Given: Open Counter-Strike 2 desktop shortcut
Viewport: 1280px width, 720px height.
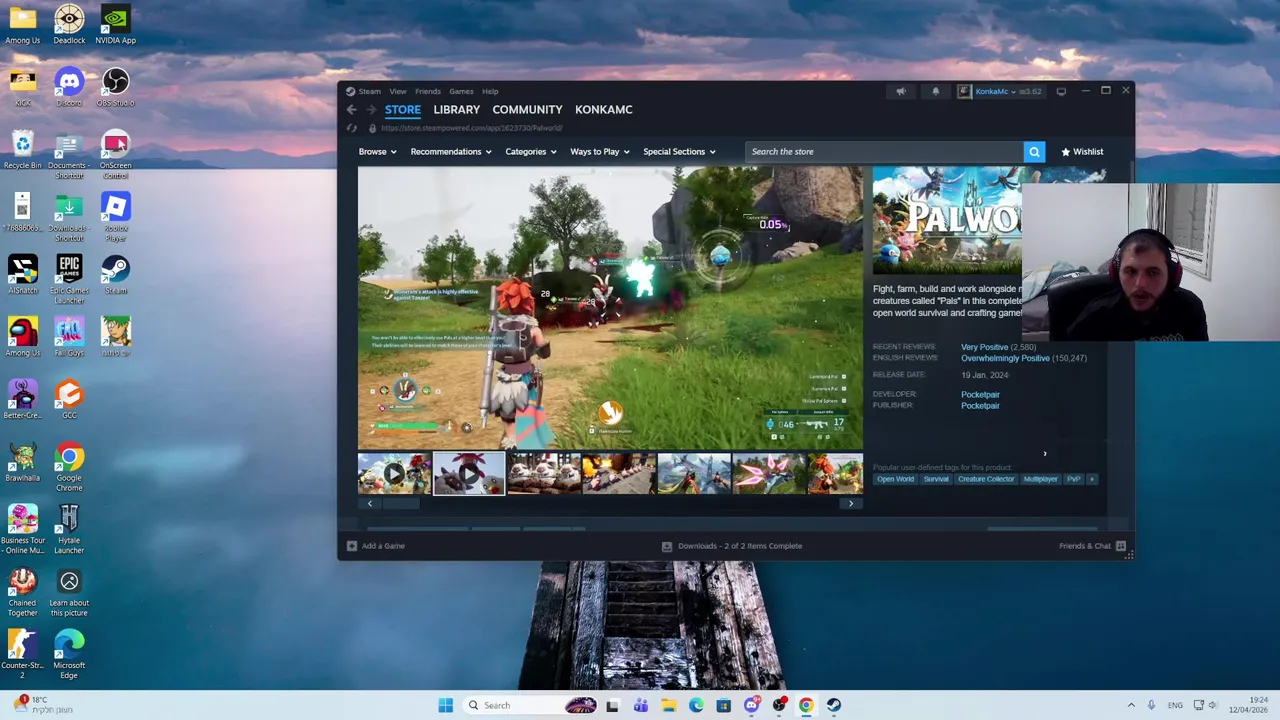Looking at the screenshot, I should pyautogui.click(x=22, y=654).
